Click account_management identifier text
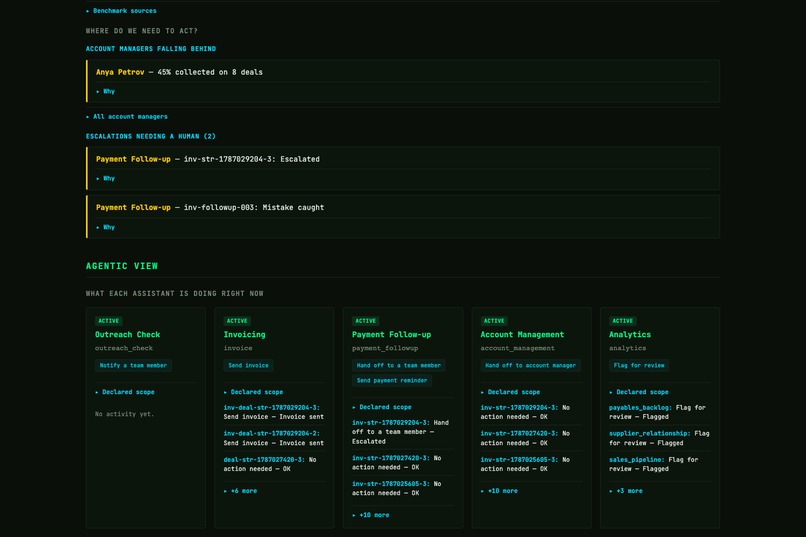The height and width of the screenshot is (537, 806). 518,348
